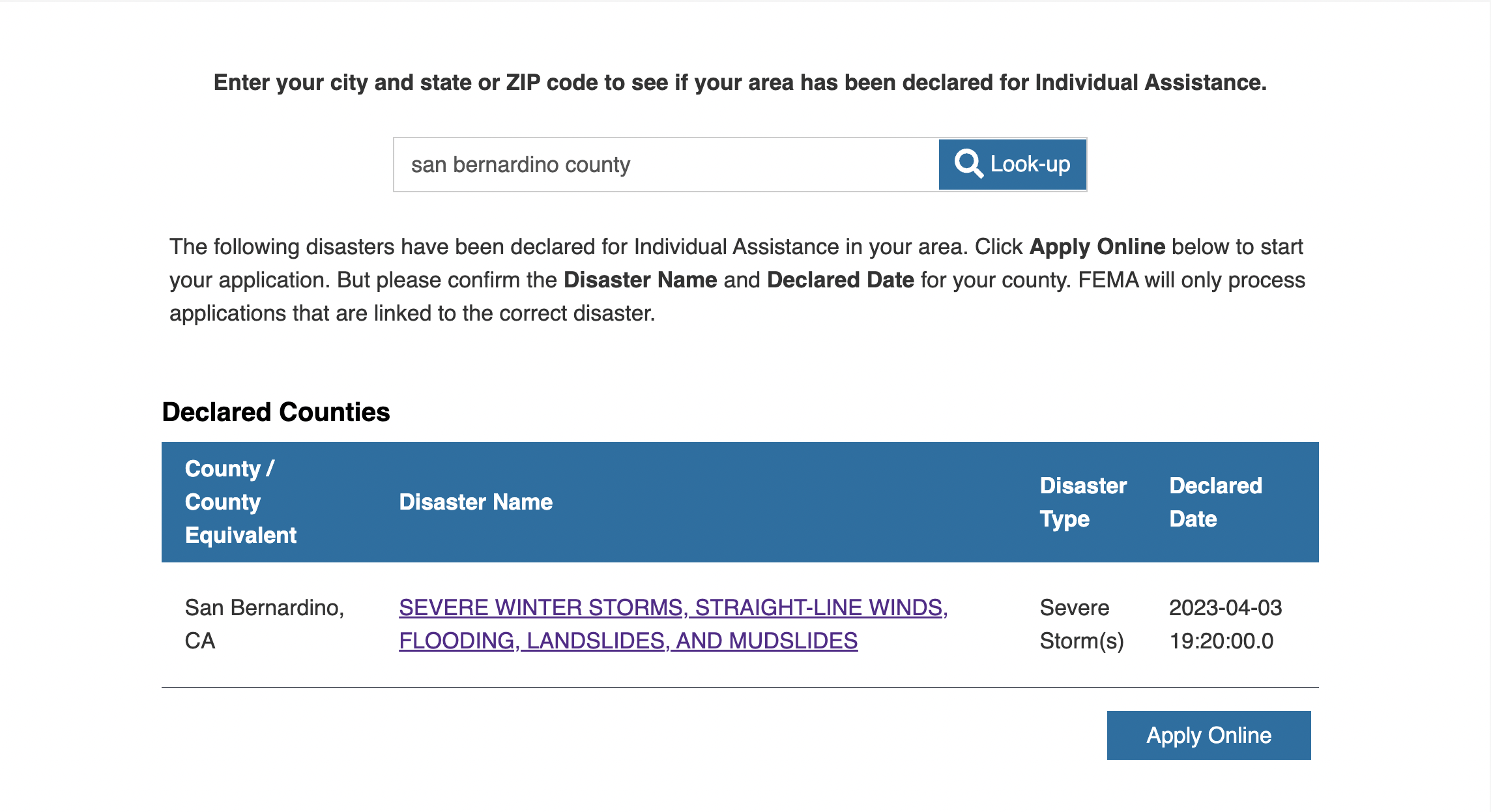Click the magnifying glass search icon
This screenshot has height=812, width=1491.
(x=968, y=164)
